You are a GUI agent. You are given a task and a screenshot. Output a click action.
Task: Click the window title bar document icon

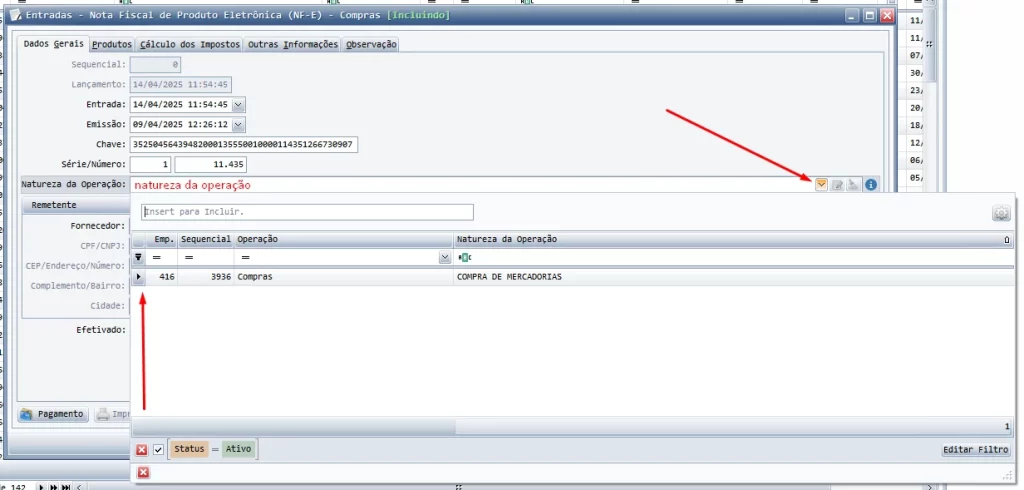[x=15, y=15]
